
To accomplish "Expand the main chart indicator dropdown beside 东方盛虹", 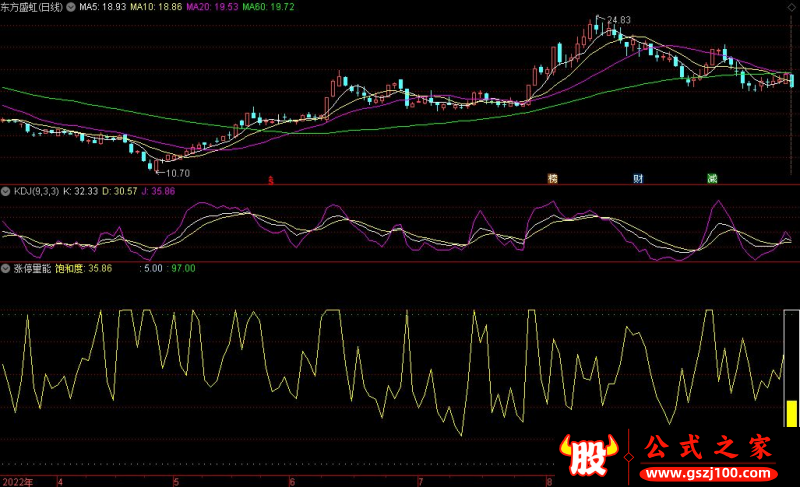I will click(x=71, y=6).
